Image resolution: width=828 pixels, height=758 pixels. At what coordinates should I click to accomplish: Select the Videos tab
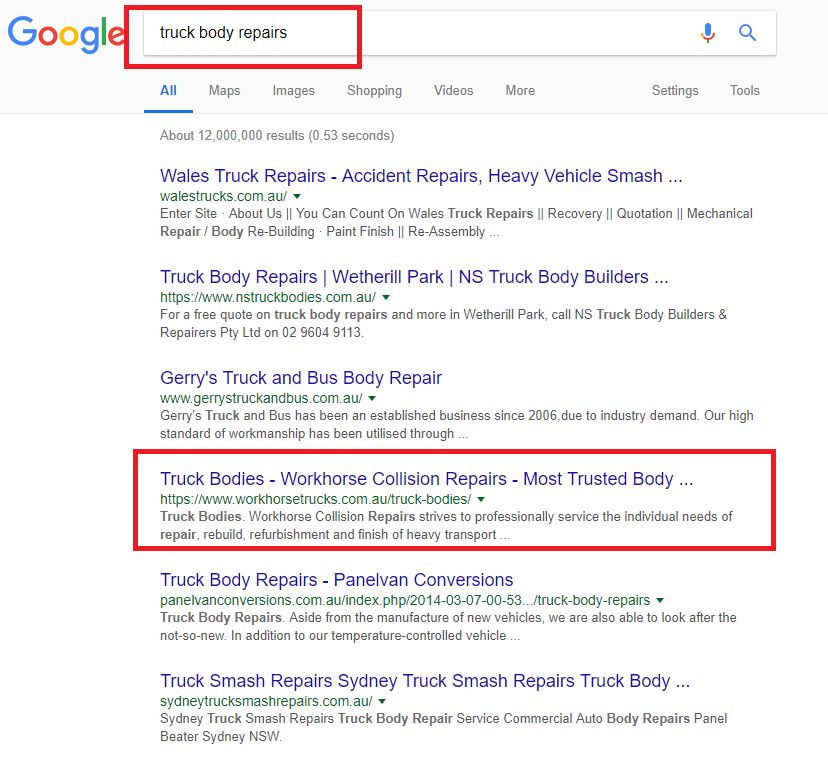[x=454, y=91]
